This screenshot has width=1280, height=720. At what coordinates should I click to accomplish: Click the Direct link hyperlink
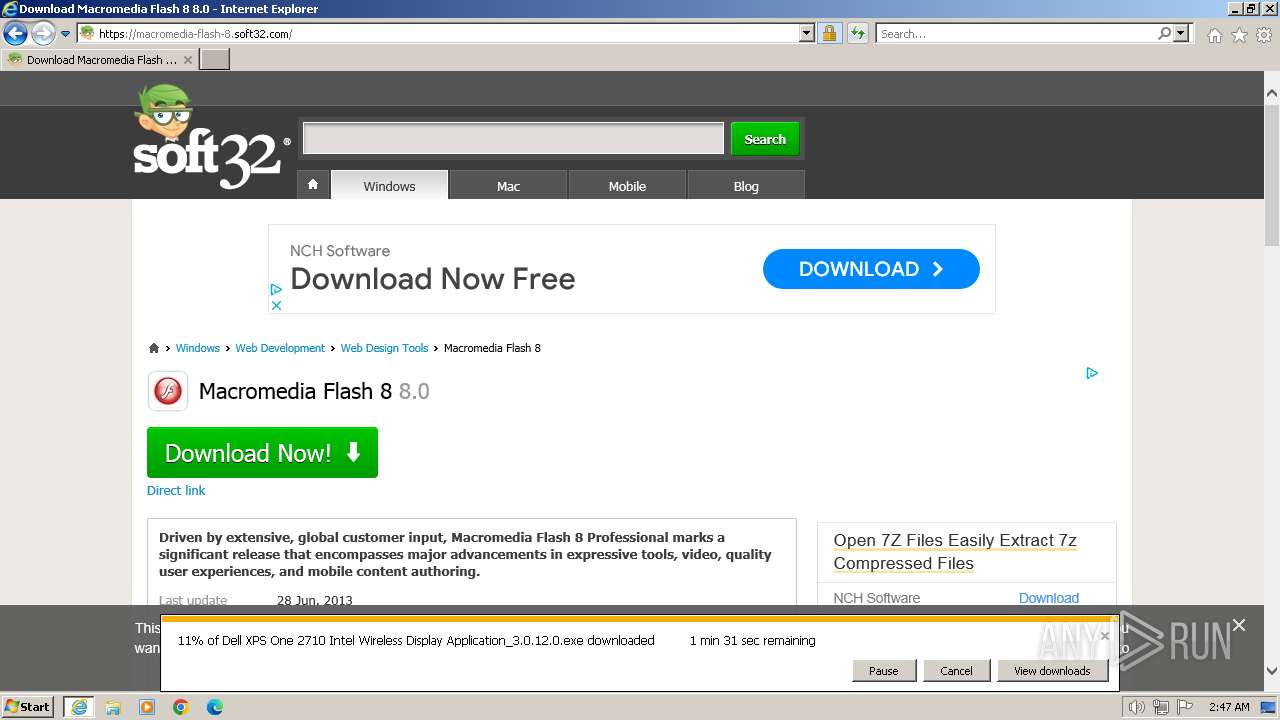(176, 490)
